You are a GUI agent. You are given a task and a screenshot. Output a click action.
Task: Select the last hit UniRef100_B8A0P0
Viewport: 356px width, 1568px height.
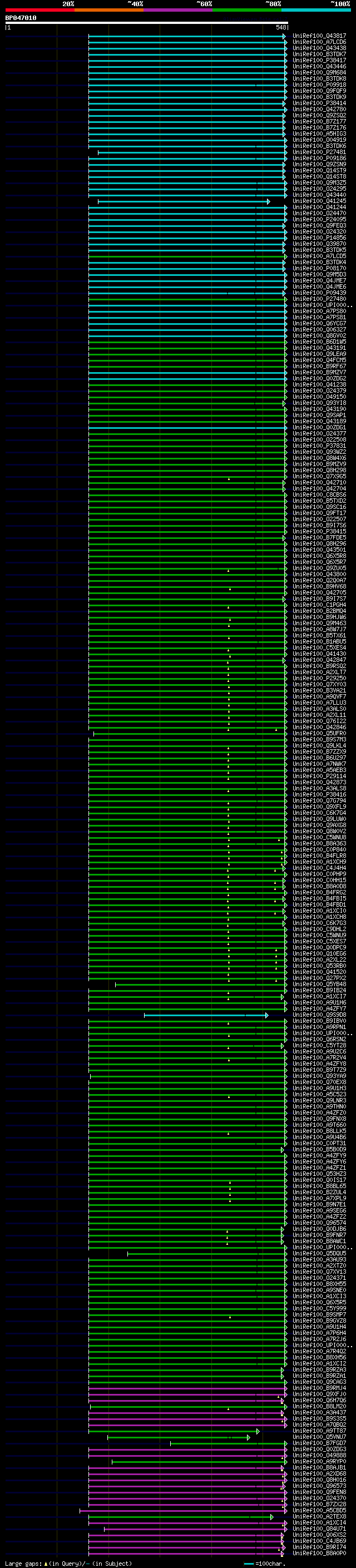(x=319, y=1554)
